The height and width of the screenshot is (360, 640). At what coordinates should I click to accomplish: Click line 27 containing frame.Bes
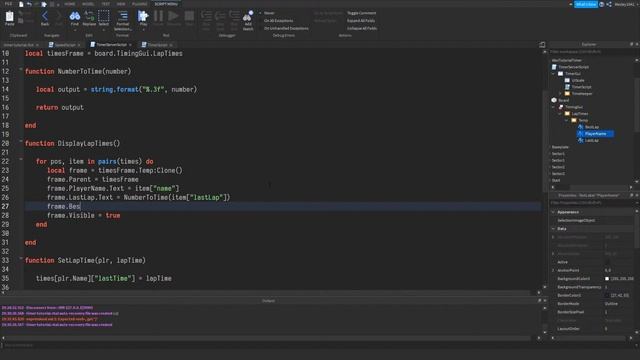pos(282,207)
